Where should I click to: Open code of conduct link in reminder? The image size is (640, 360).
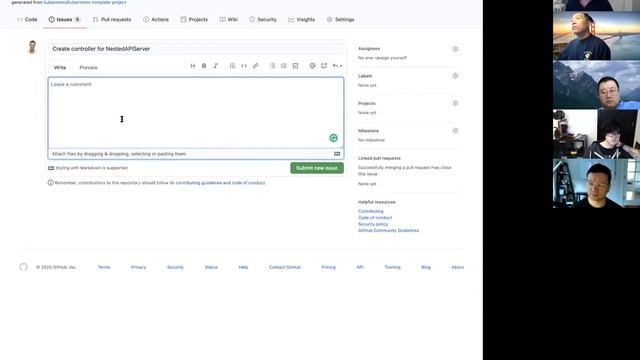(248, 183)
